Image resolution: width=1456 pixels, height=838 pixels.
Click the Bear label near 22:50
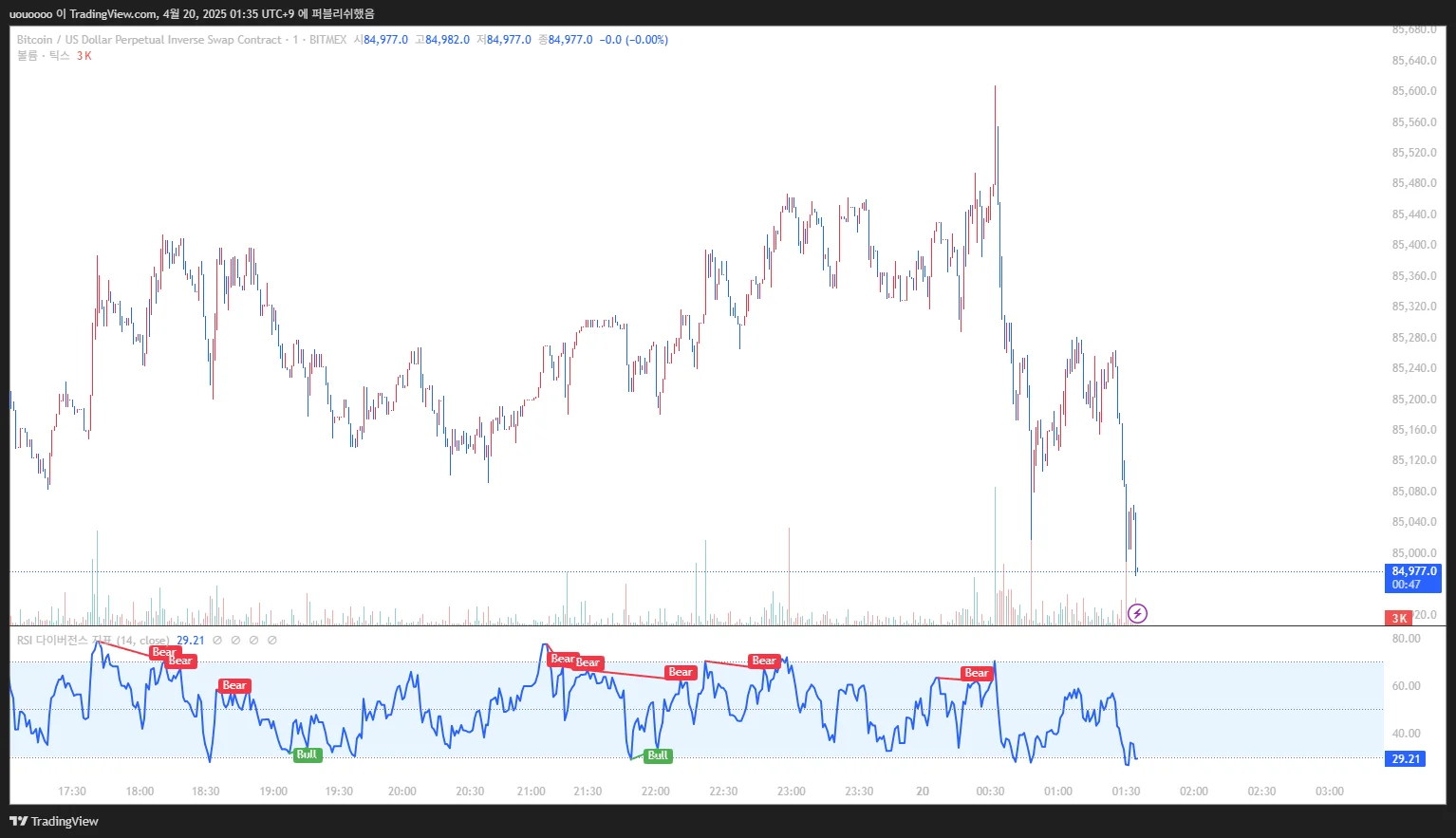pyautogui.click(x=764, y=661)
